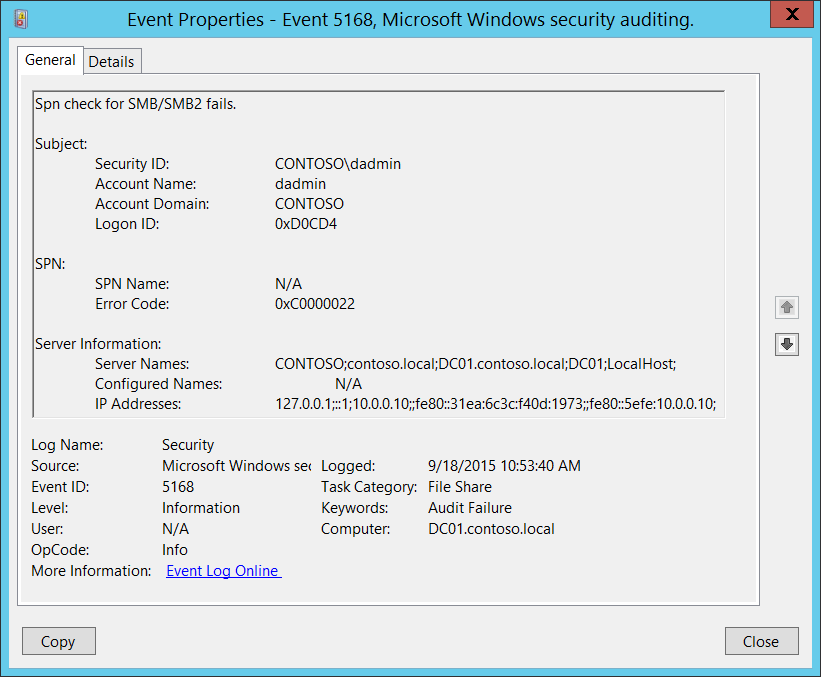Go to the next event using the down arrow
The height and width of the screenshot is (677, 821).
tap(786, 344)
